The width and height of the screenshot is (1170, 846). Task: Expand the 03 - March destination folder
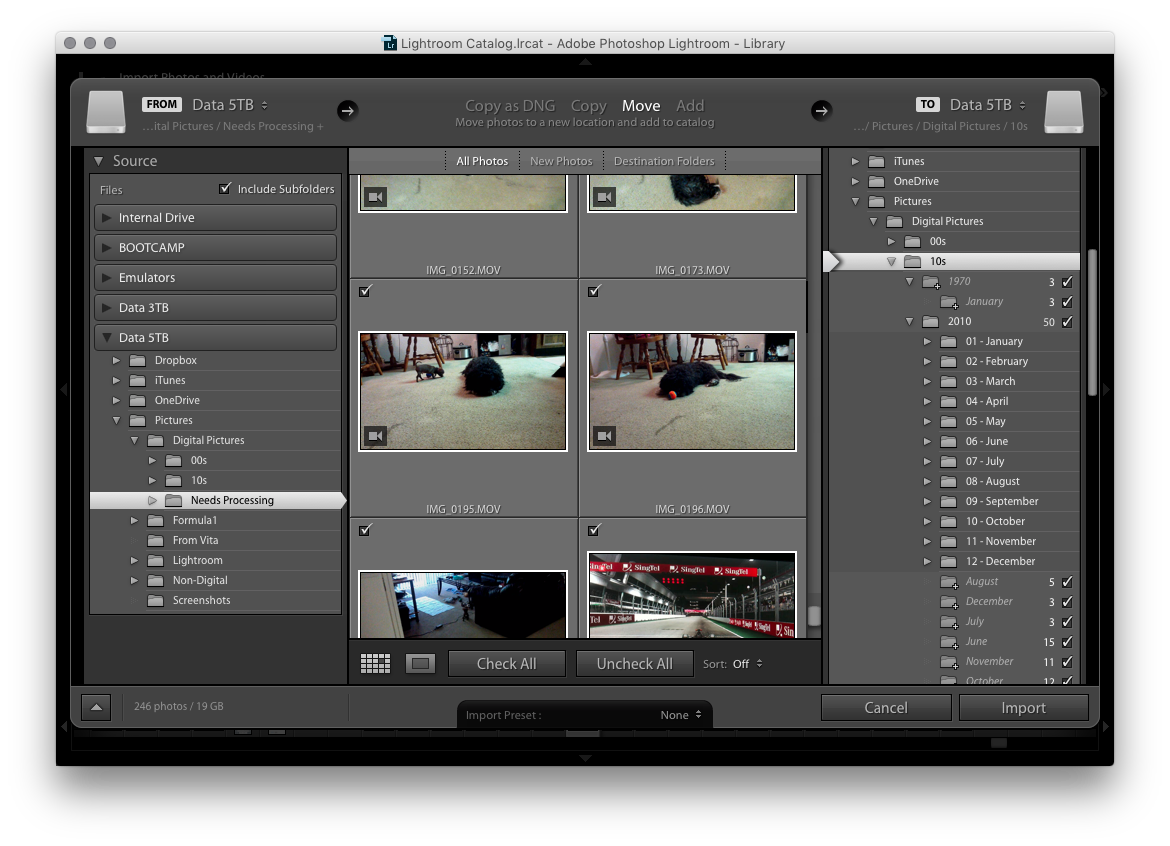coord(927,381)
